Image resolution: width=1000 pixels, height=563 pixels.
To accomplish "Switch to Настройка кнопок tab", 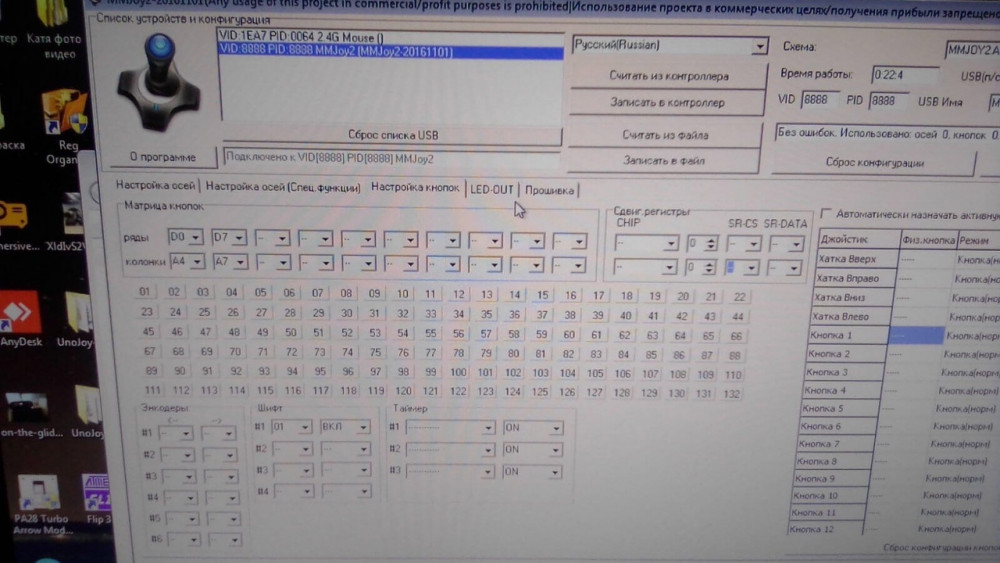I will point(415,187).
